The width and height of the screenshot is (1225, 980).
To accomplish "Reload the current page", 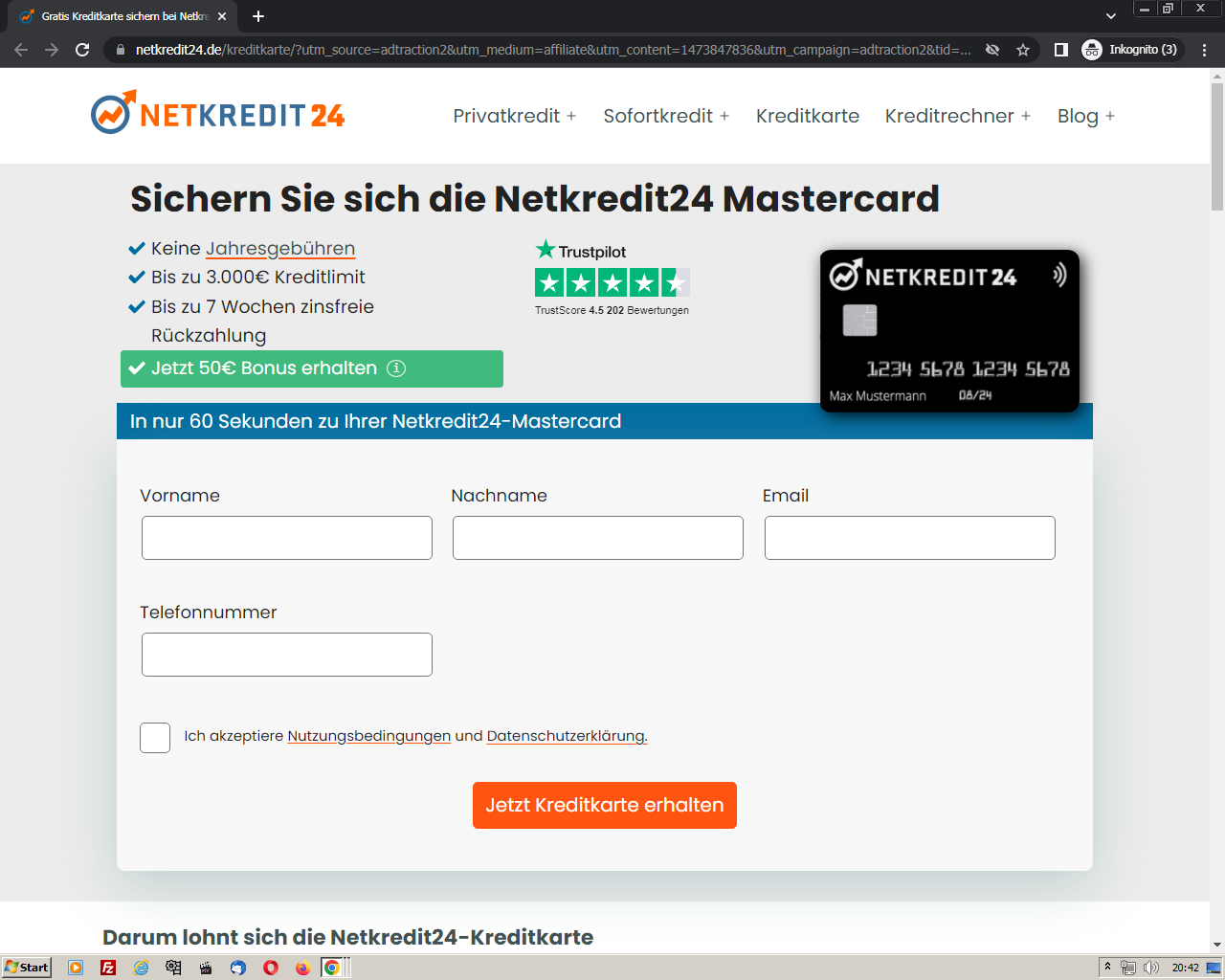I will click(x=82, y=50).
